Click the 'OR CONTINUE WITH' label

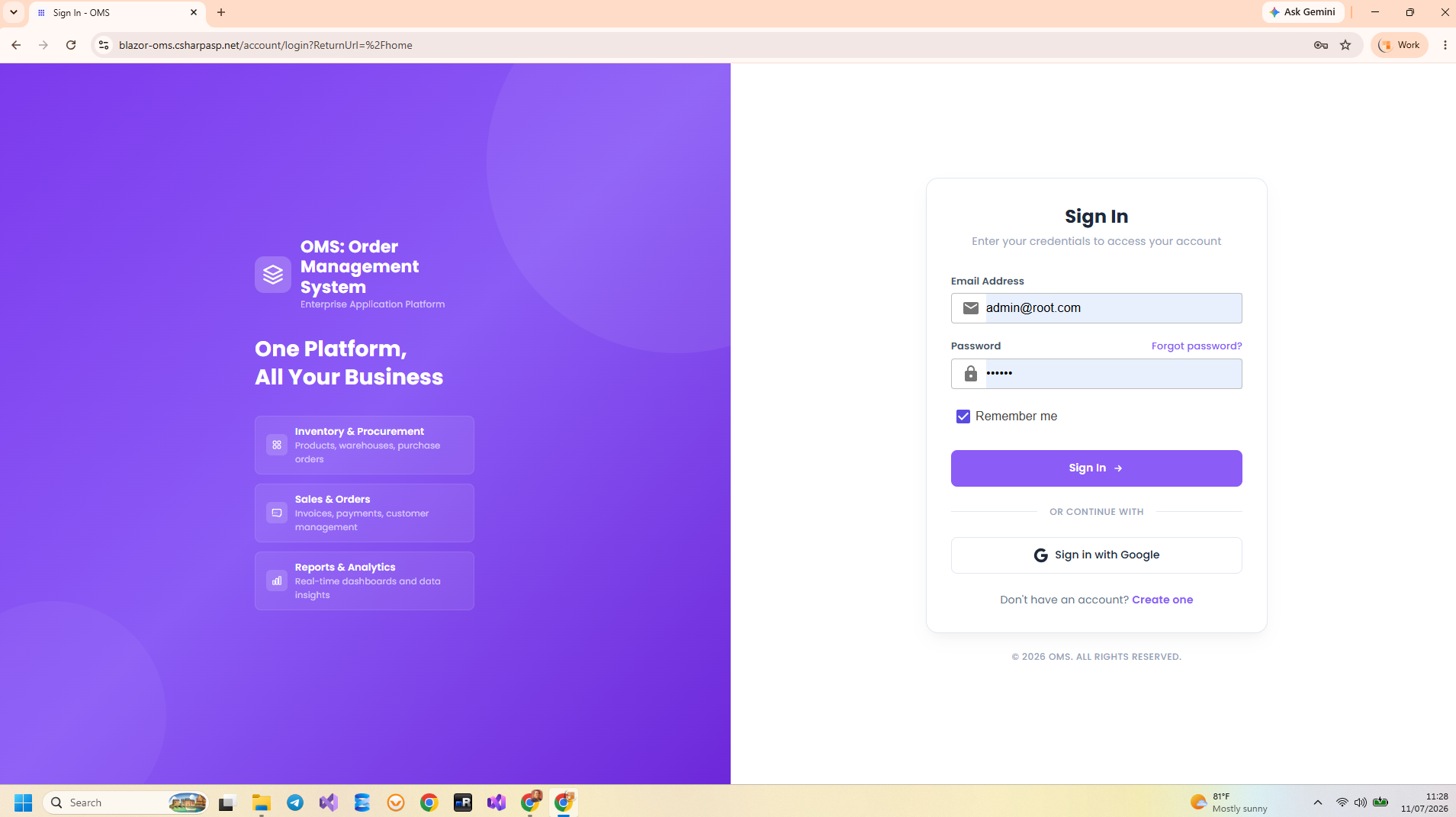pos(1096,512)
